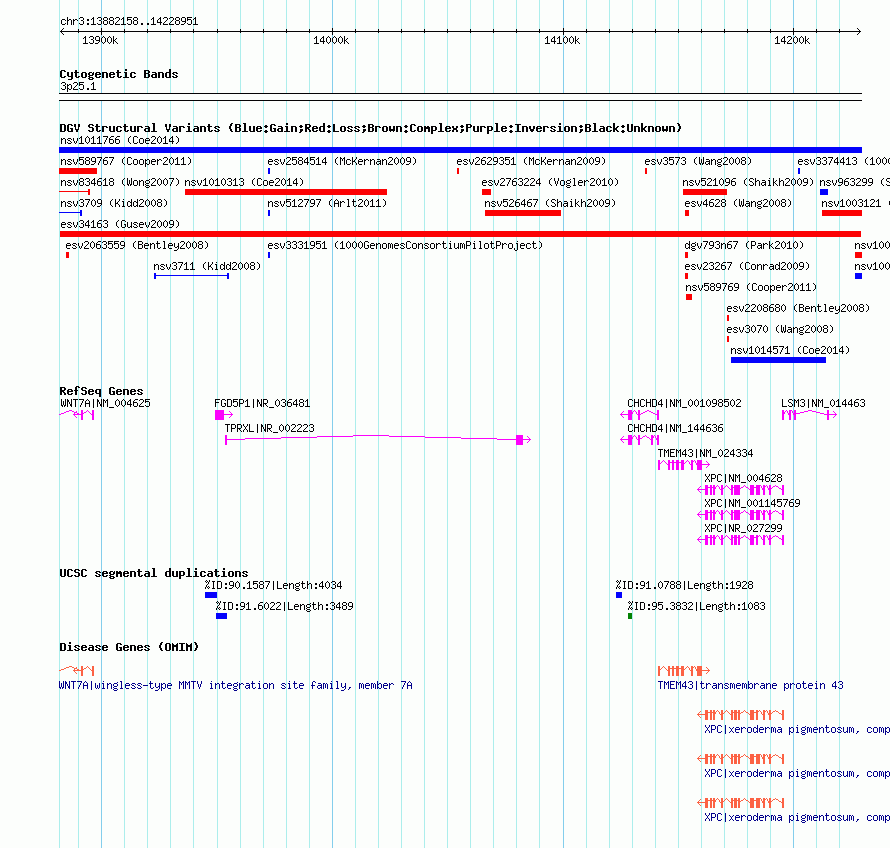Image resolution: width=890 pixels, height=848 pixels.
Task: Open RefSeq transcript XPC|NM_004628
Action: [x=743, y=478]
